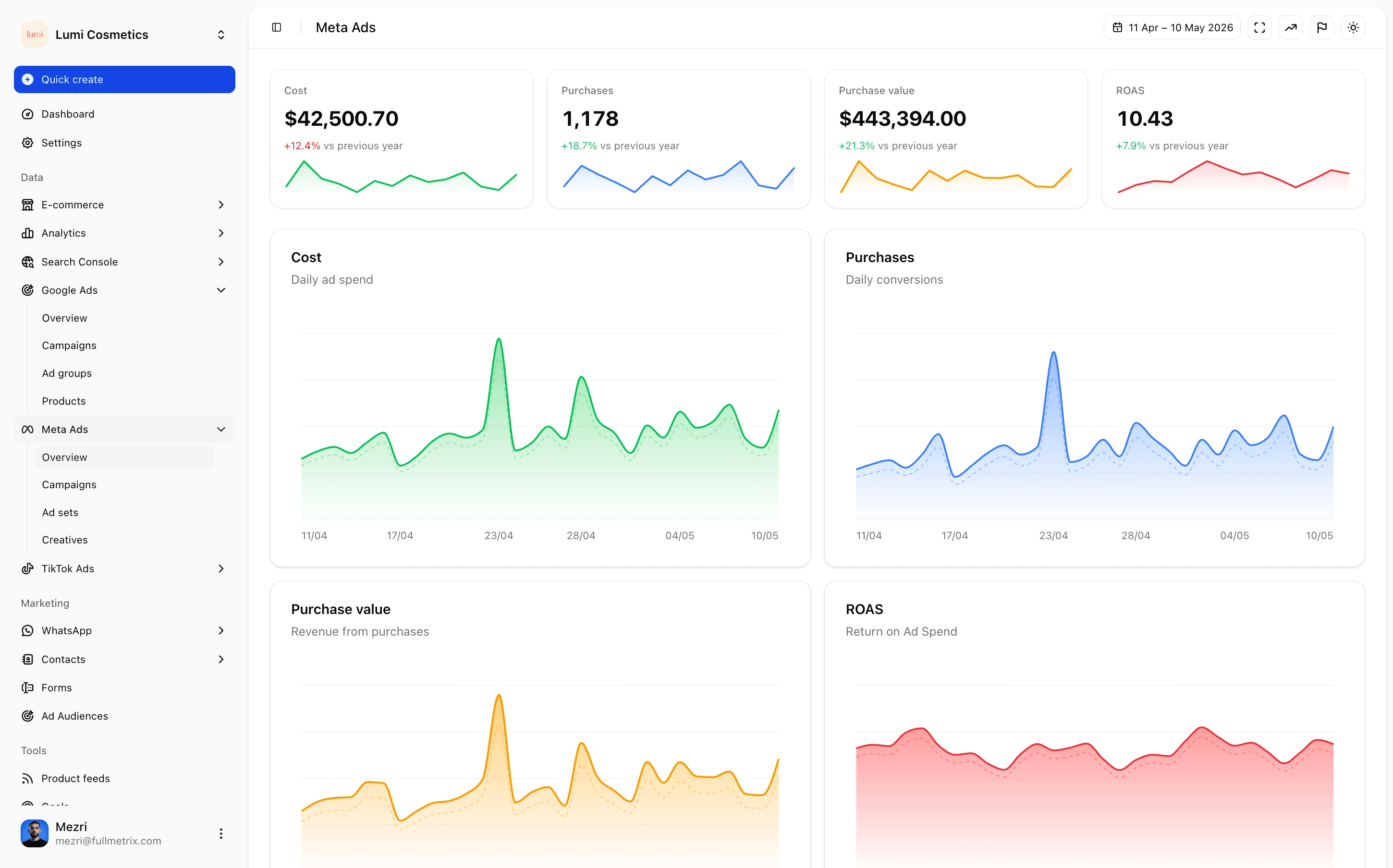Click the Meta Ads infinity icon
1393x868 pixels.
27,429
